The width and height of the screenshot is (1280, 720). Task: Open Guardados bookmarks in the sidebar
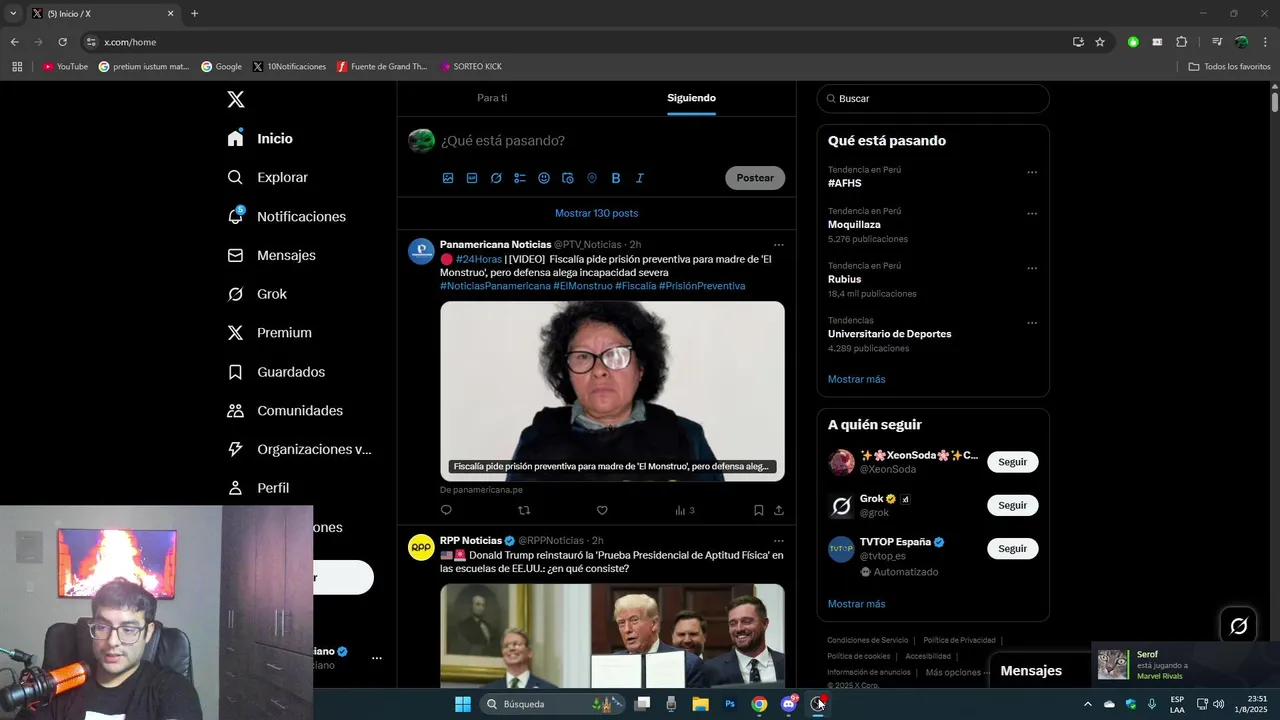(x=276, y=372)
